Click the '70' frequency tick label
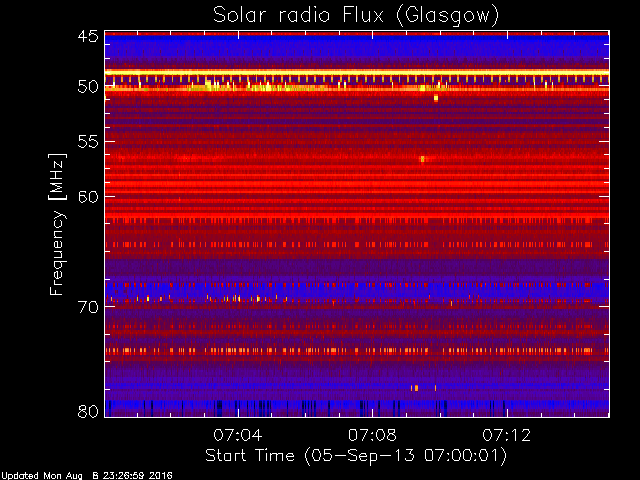Viewport: 640px width, 480px height. click(x=88, y=307)
